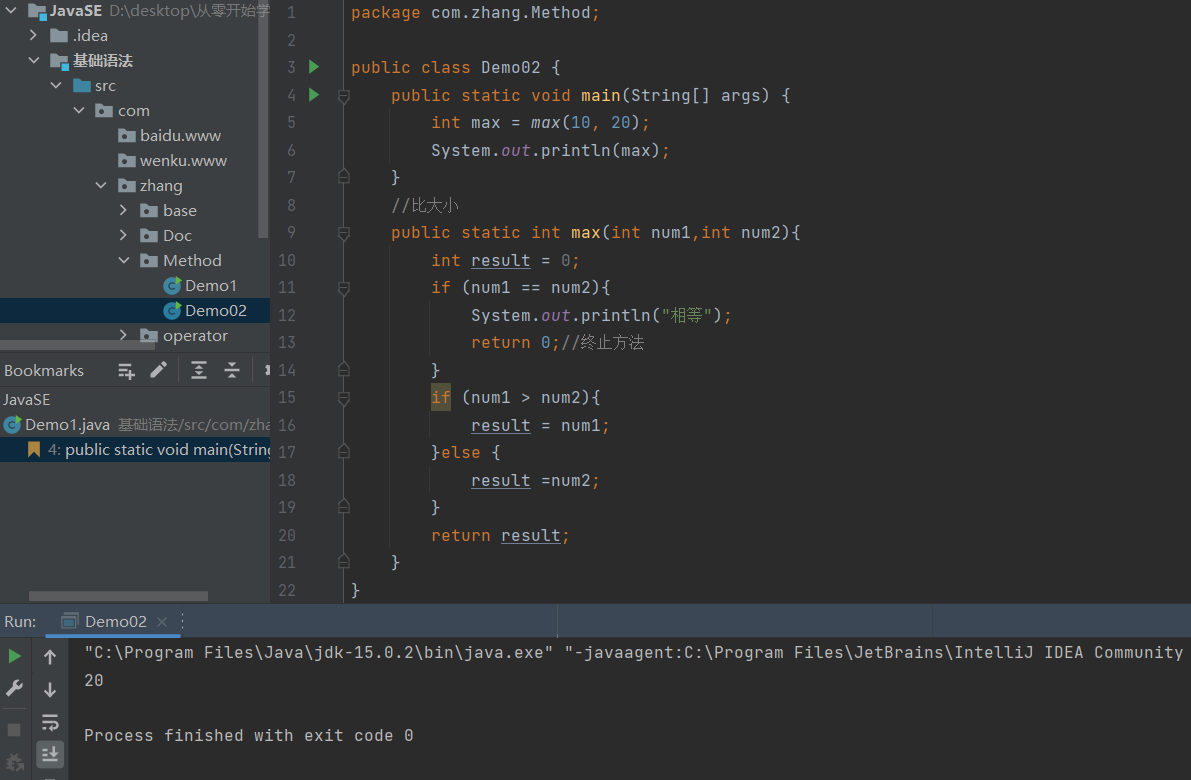
Task: Collapse the src folder
Action: [56, 85]
